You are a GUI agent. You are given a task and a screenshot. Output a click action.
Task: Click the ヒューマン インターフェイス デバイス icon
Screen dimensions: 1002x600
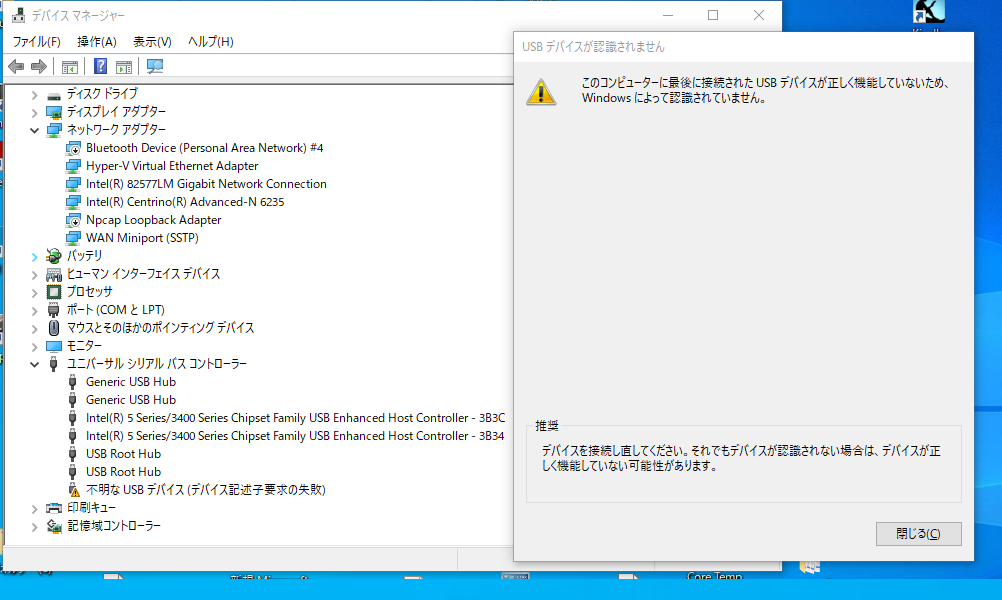[x=54, y=275]
